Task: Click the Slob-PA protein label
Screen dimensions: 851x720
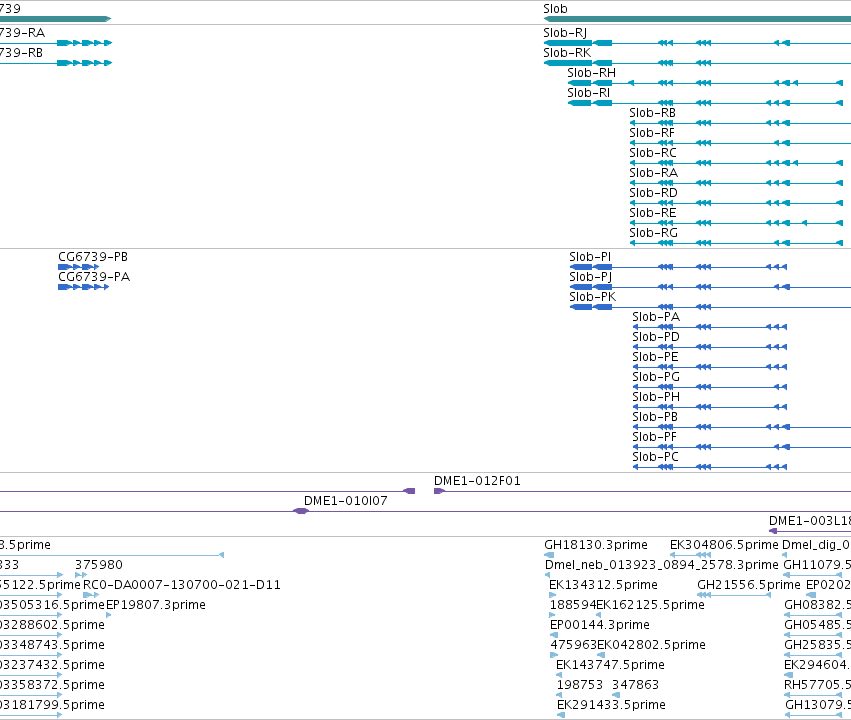Action: click(656, 317)
